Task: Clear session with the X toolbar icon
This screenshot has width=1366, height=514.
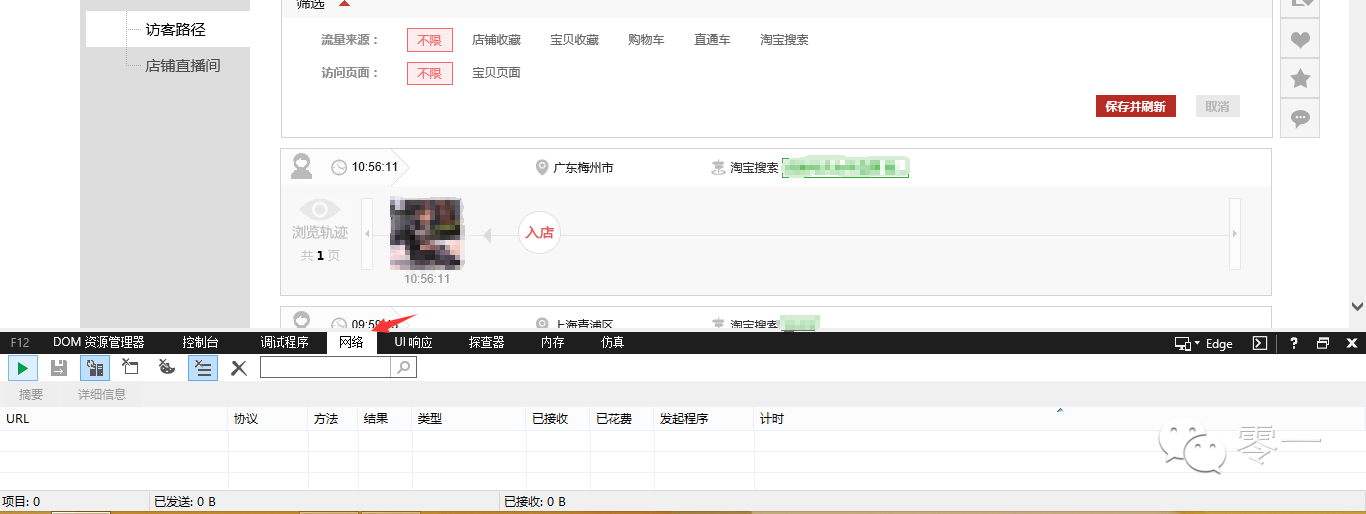Action: [x=239, y=368]
